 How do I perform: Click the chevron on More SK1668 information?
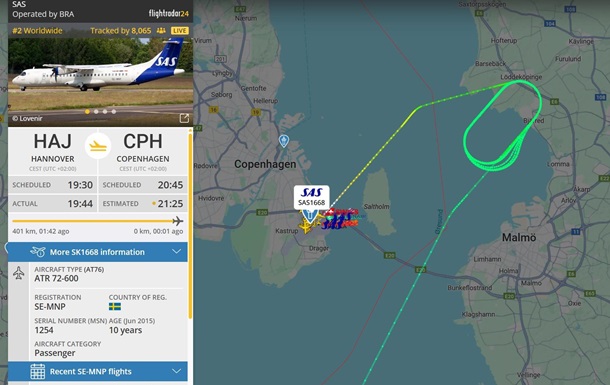click(177, 252)
